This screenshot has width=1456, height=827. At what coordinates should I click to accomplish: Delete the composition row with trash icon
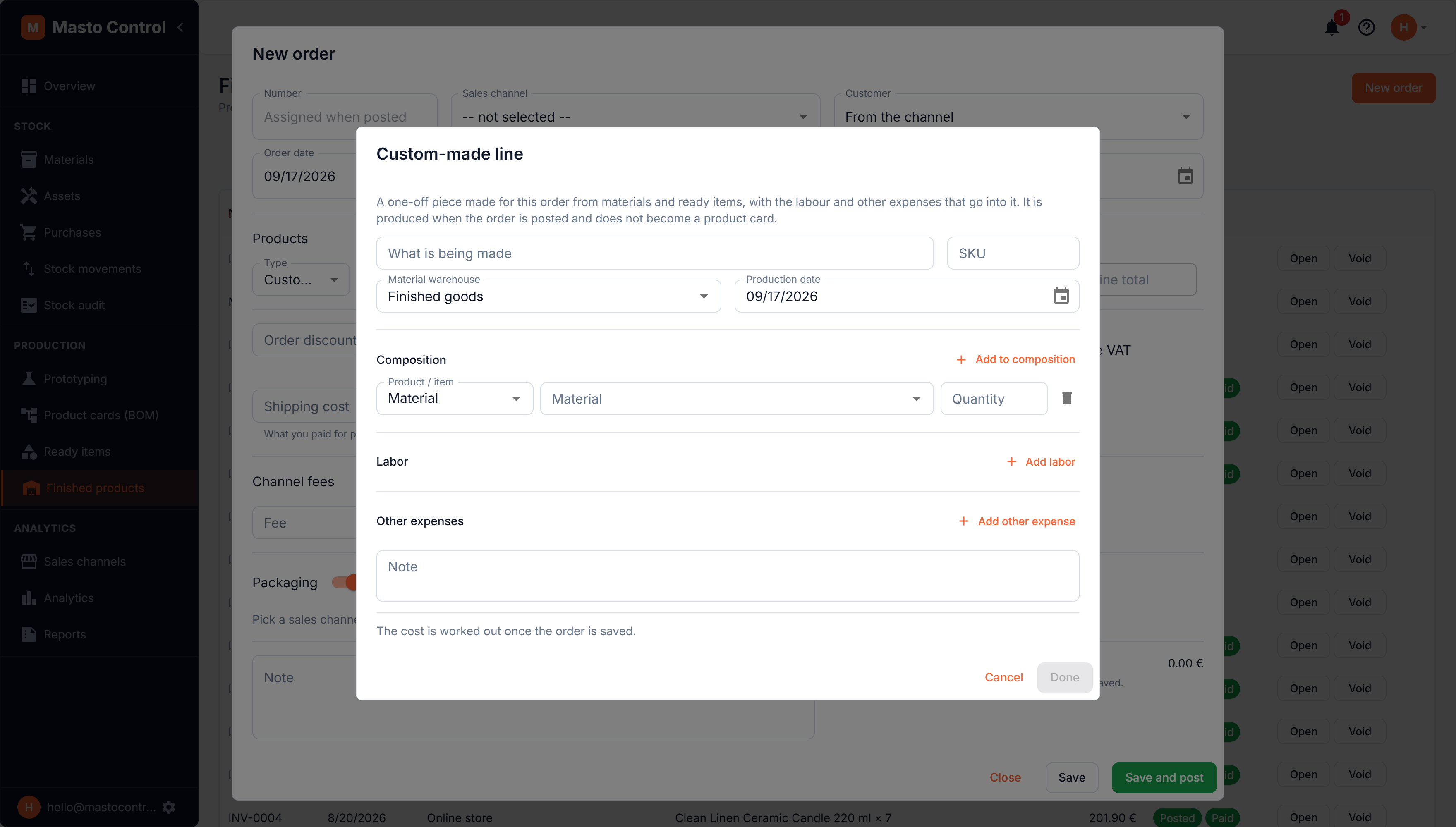click(x=1067, y=398)
